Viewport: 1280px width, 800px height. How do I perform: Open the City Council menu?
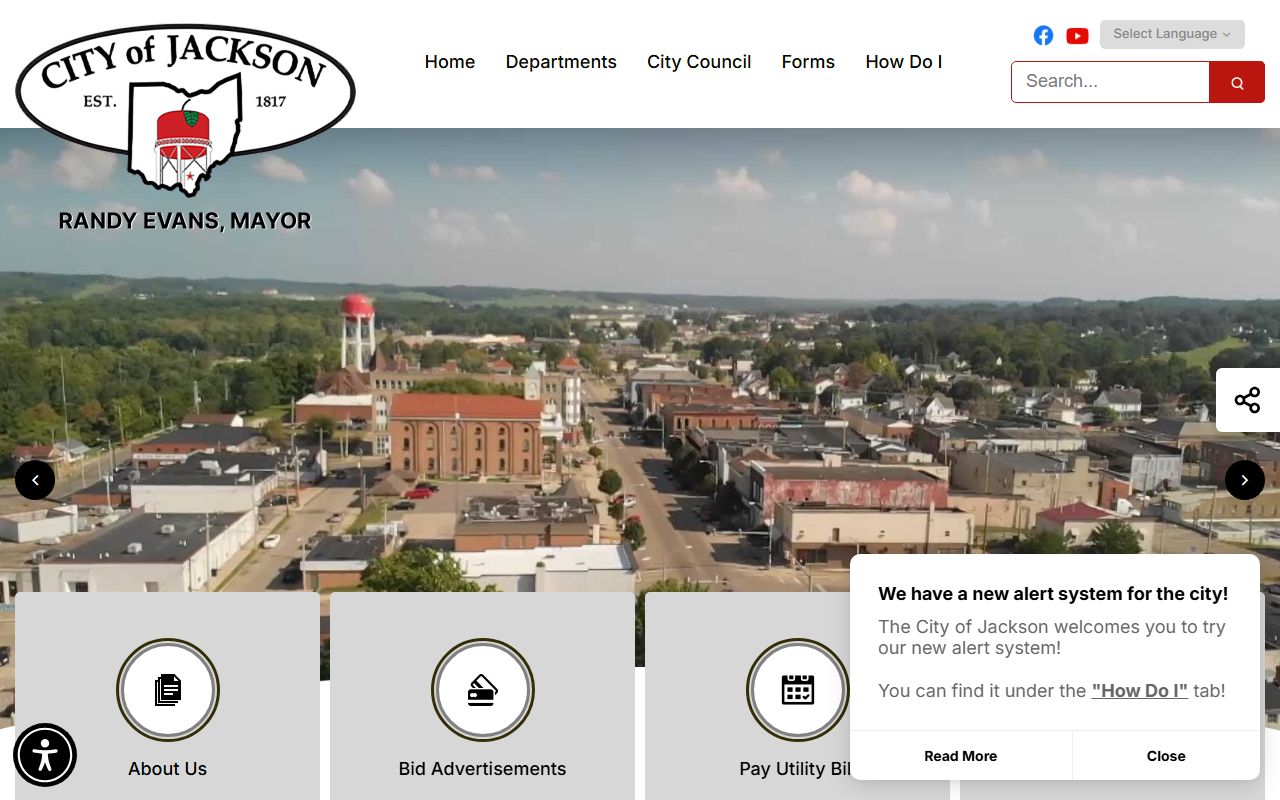[699, 62]
